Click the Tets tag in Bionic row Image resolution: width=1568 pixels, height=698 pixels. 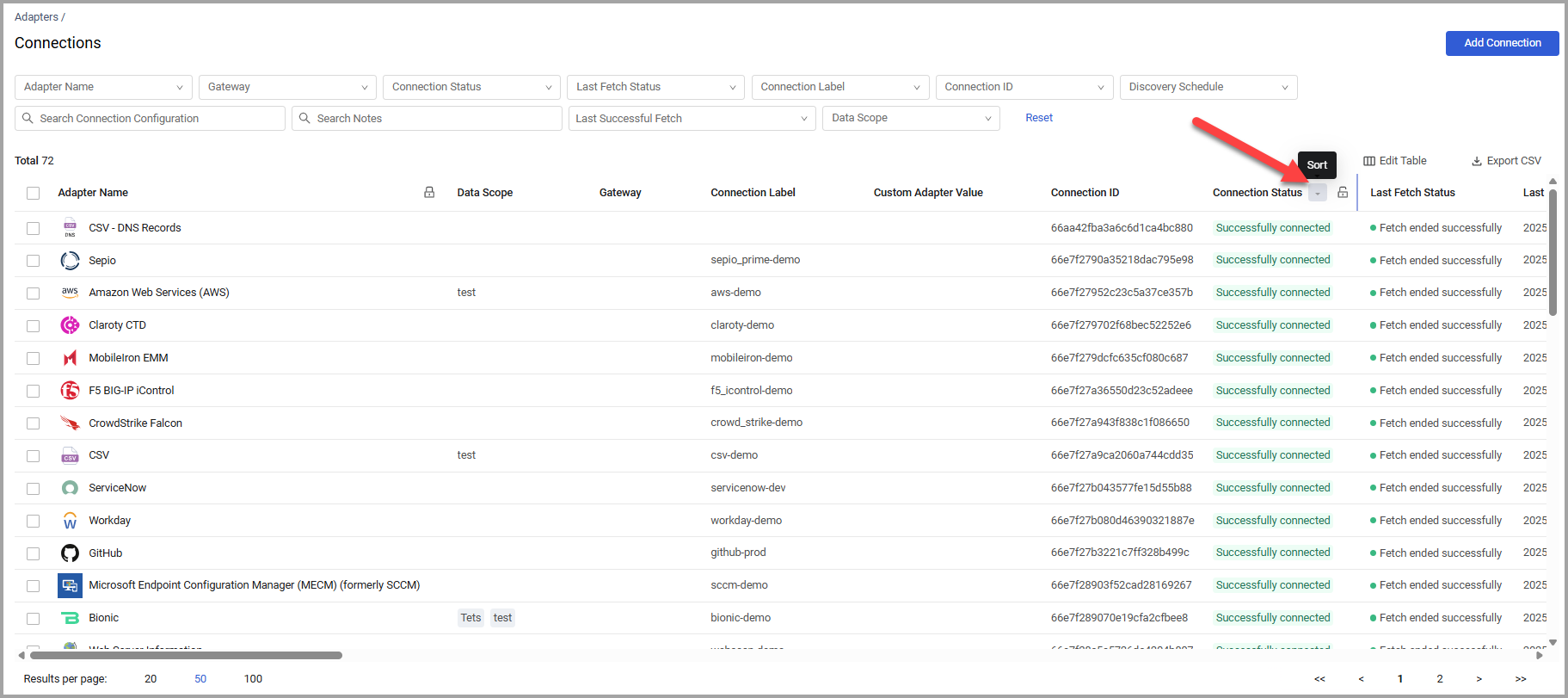click(x=470, y=618)
